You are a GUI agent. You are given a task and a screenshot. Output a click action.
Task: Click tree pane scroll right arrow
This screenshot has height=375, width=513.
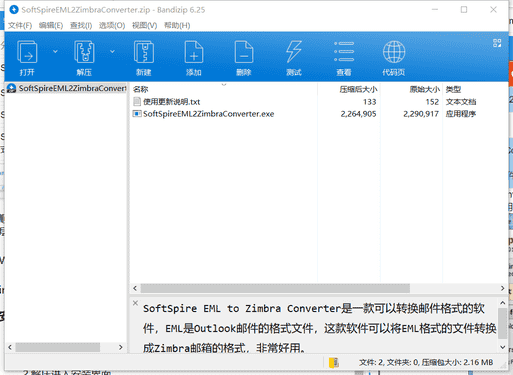click(121, 347)
